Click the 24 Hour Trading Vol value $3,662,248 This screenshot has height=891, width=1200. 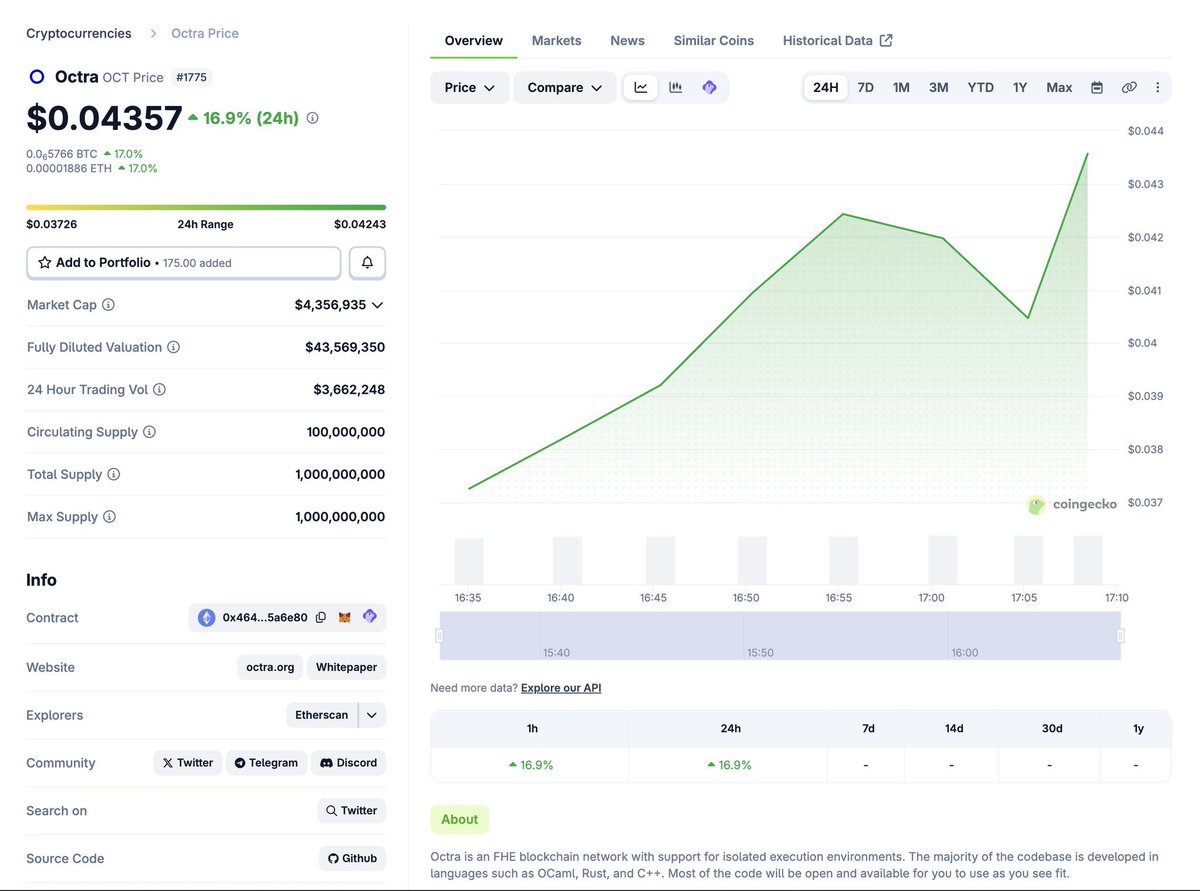[349, 390]
